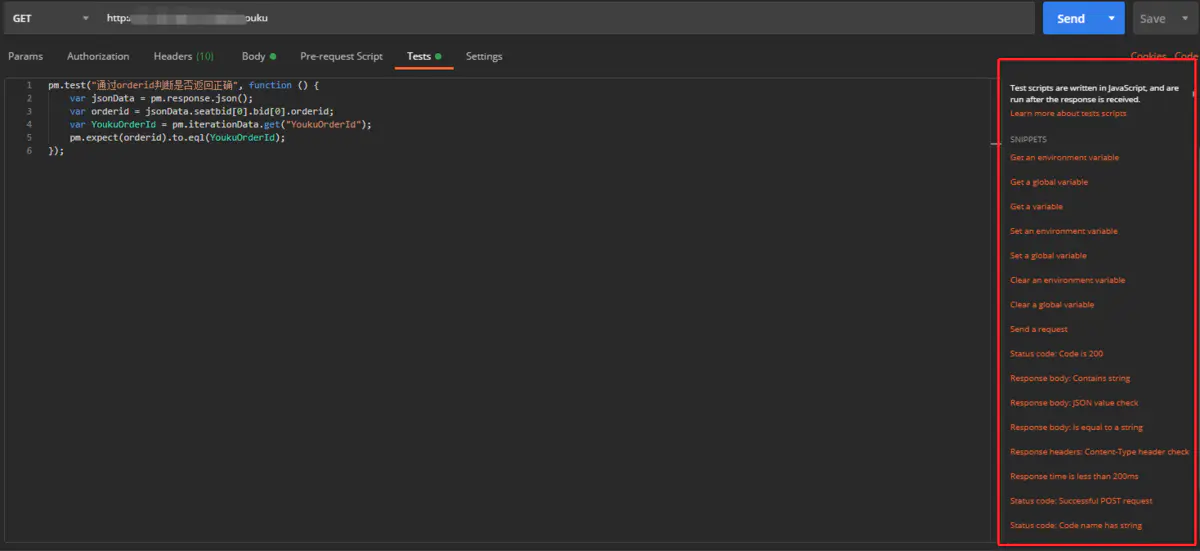This screenshot has height=551, width=1200.
Task: Click the 'var jsonData = pm.response.json();' line
Action: click(x=161, y=99)
